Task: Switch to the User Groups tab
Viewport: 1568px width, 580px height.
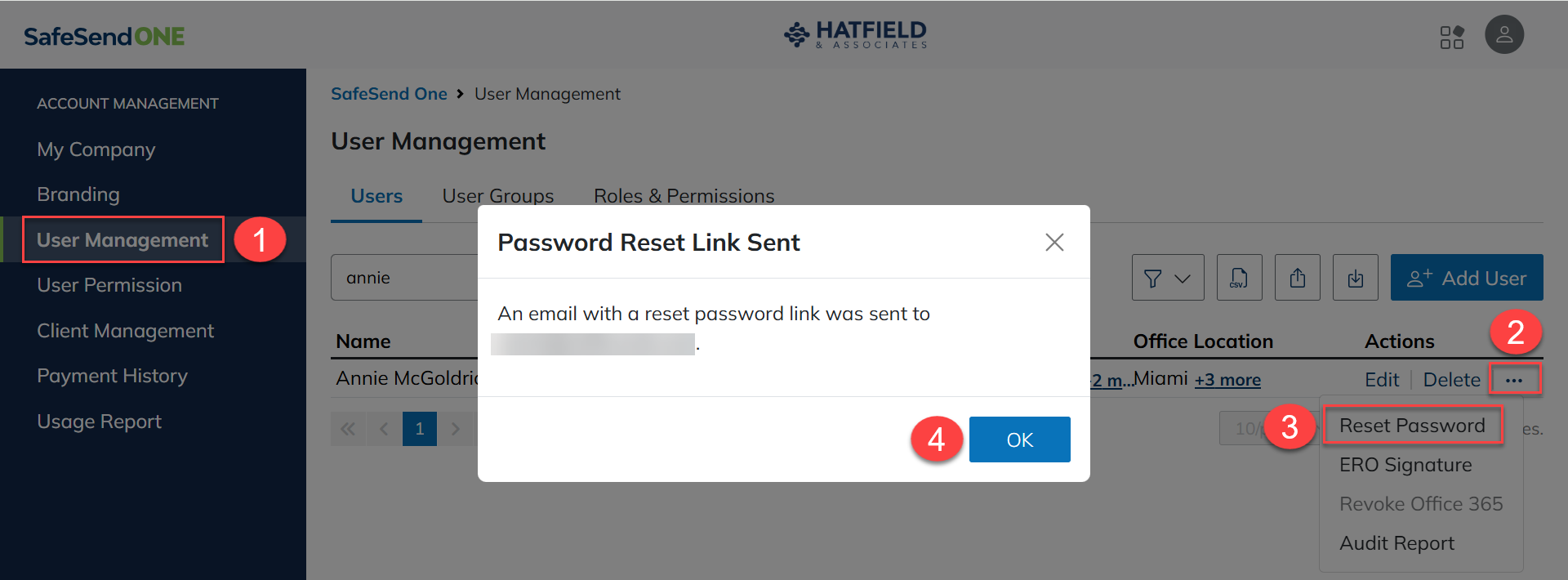Action: point(497,196)
